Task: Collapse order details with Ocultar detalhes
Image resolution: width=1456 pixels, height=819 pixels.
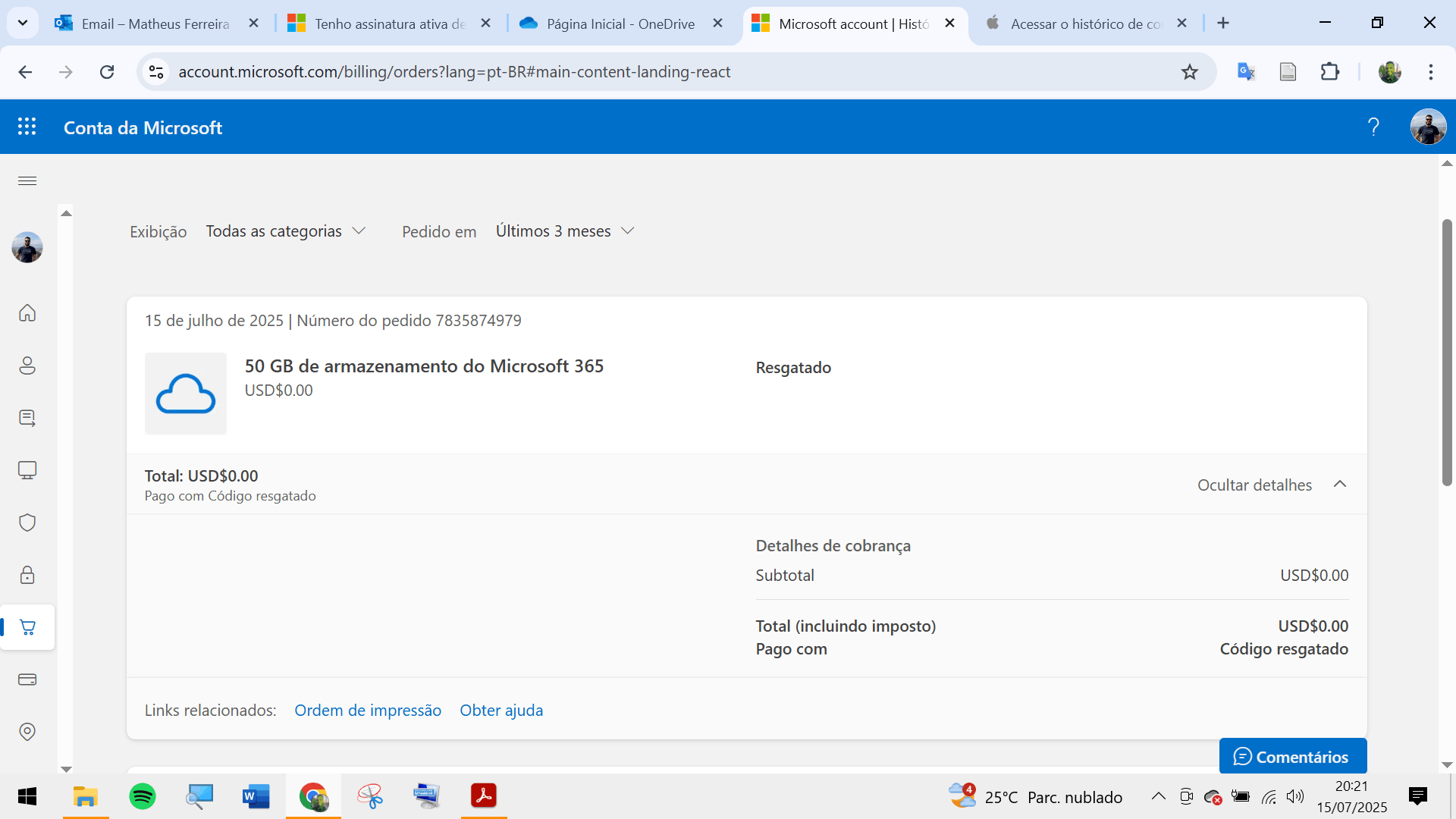Action: pos(1272,485)
